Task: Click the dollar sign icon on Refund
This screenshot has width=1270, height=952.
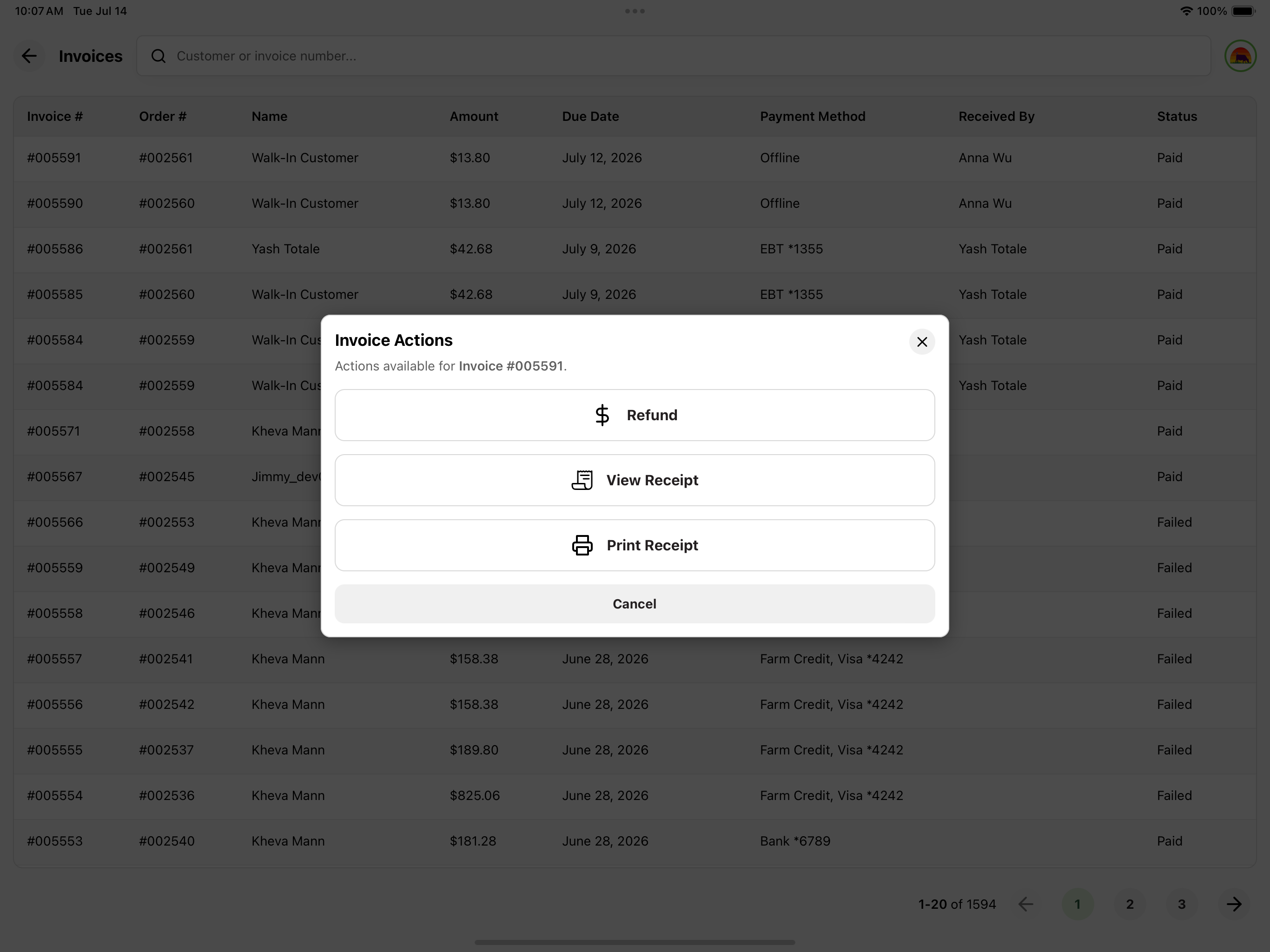Action: tap(602, 415)
